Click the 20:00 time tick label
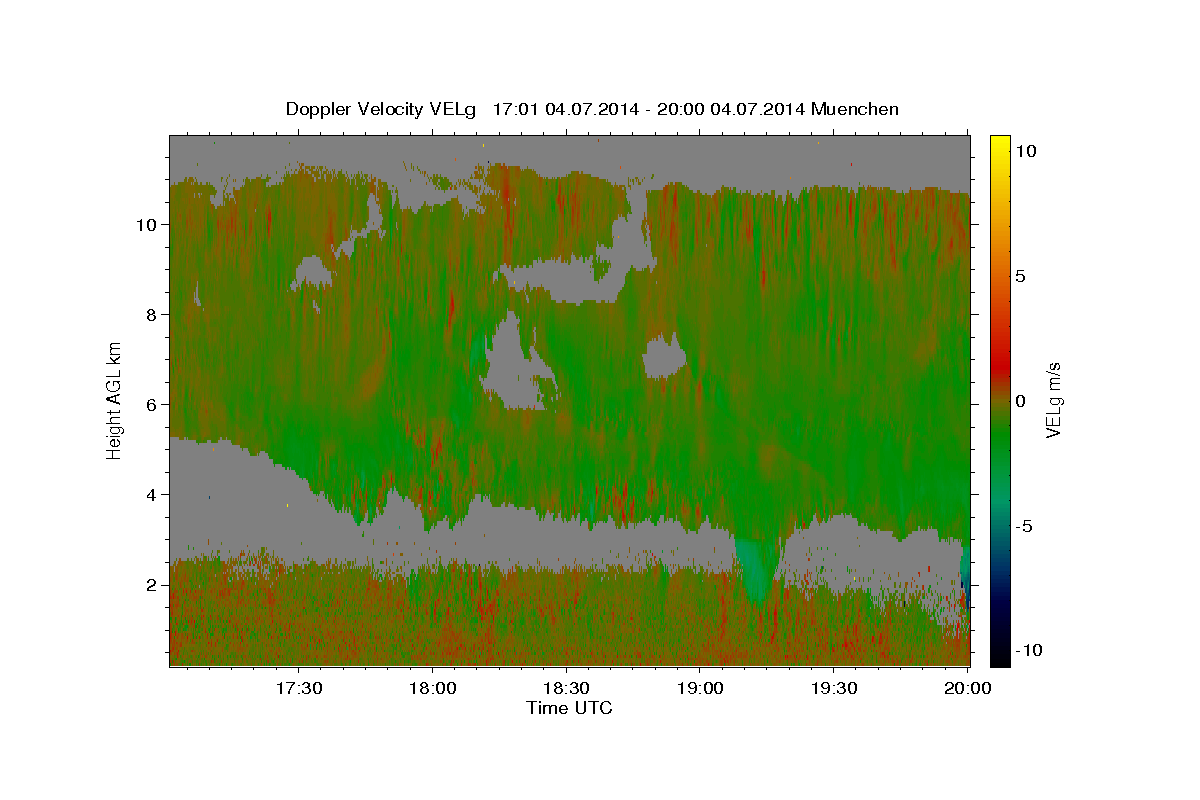Screen dimensions: 1200x800 (968, 689)
